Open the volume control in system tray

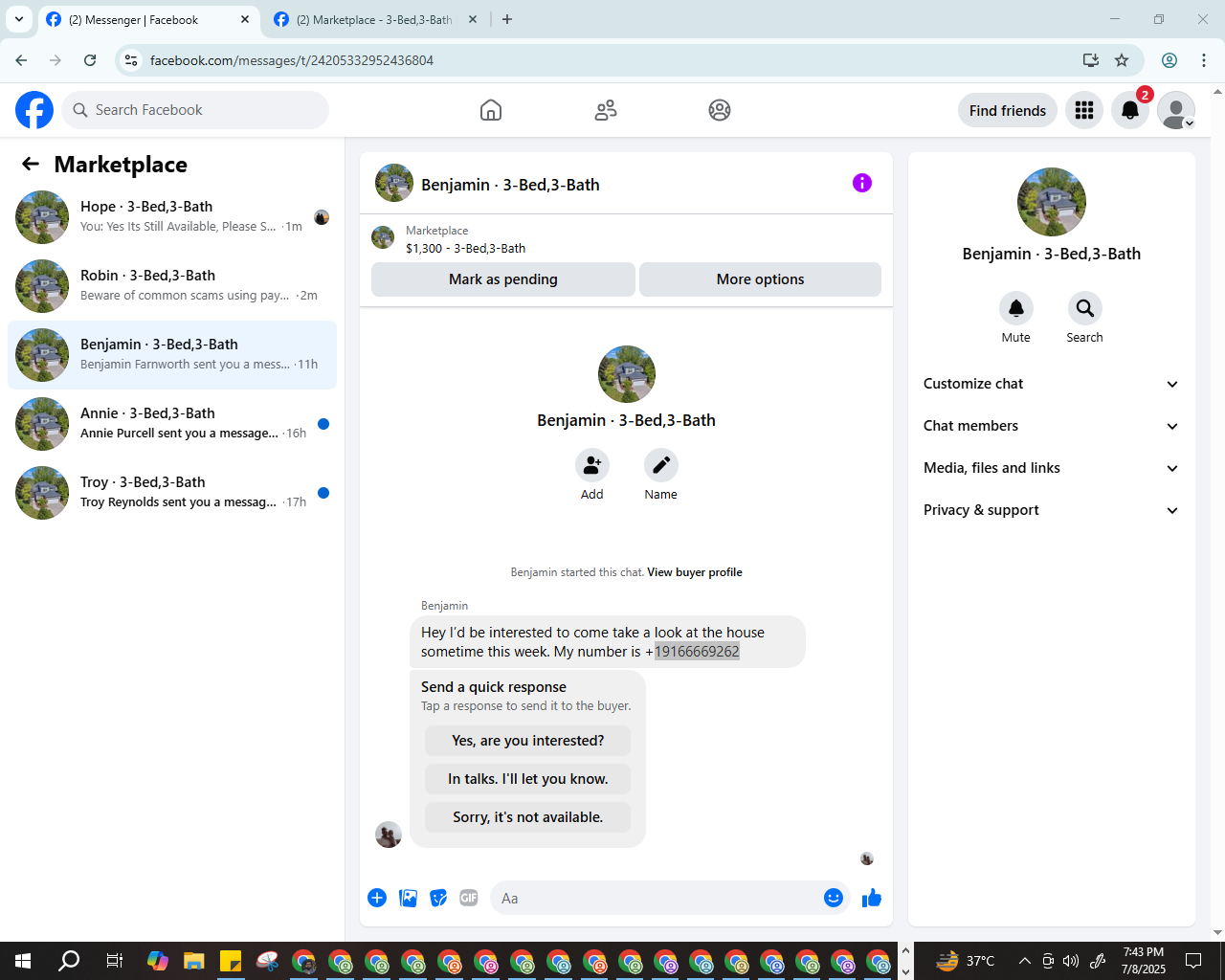point(1071,961)
